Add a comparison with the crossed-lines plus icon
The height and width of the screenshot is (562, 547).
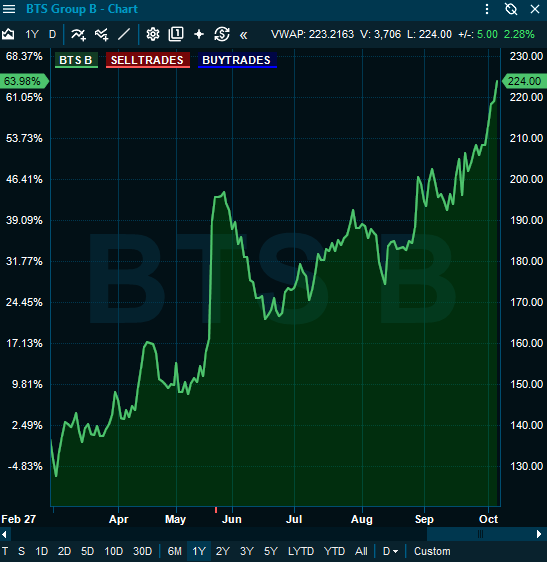[x=101, y=34]
